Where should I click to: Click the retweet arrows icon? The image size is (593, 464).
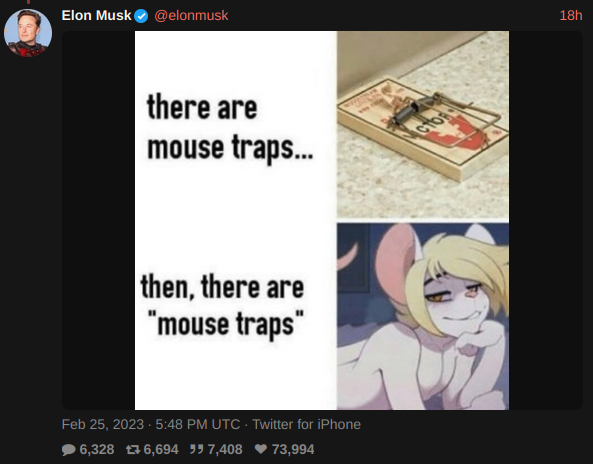[x=133, y=449]
